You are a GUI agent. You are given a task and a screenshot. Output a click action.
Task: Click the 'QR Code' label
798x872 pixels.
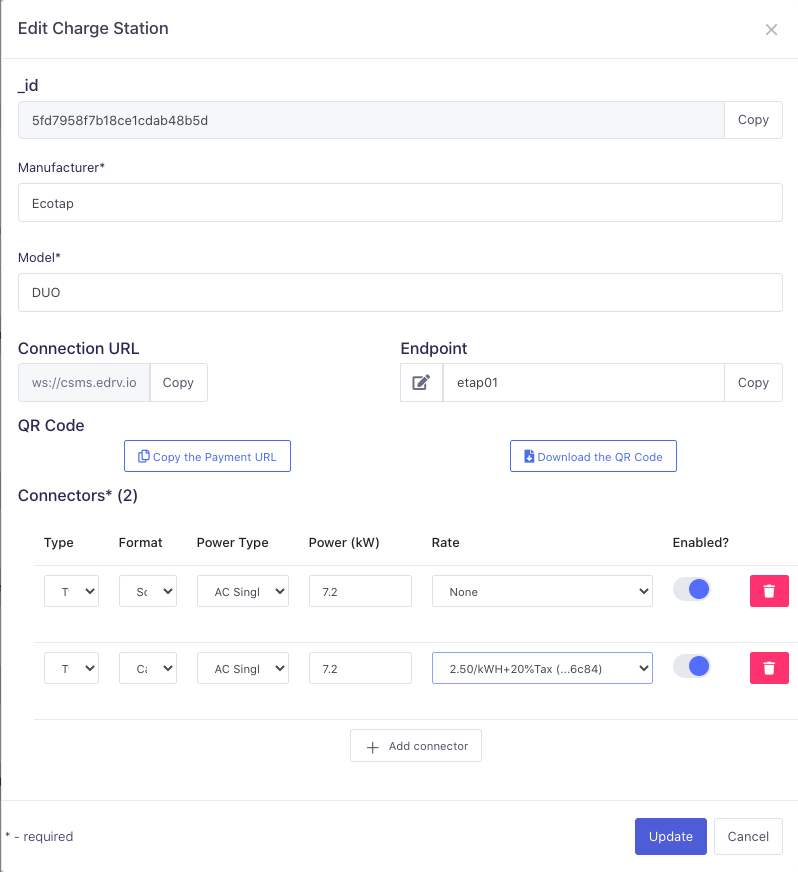point(51,425)
